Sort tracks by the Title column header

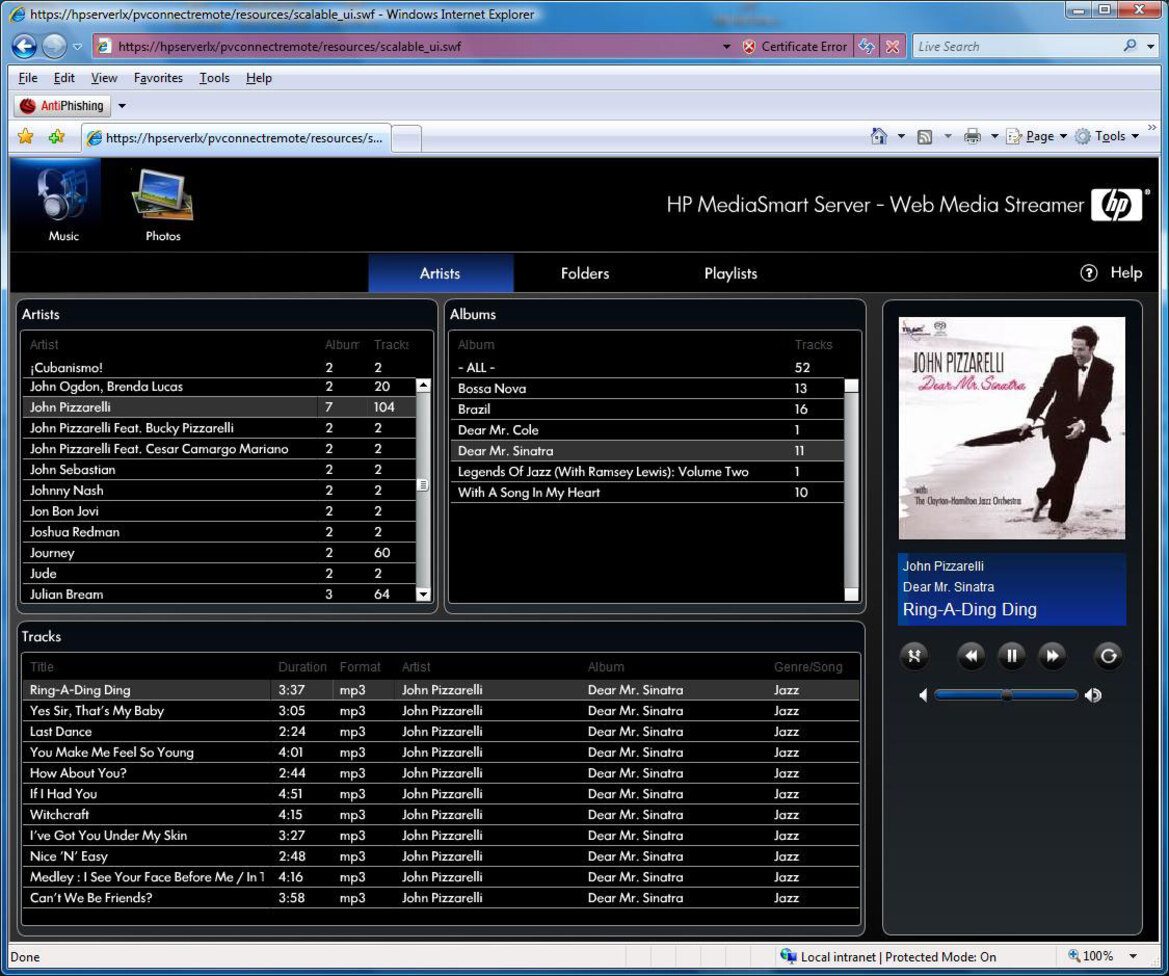pos(42,667)
